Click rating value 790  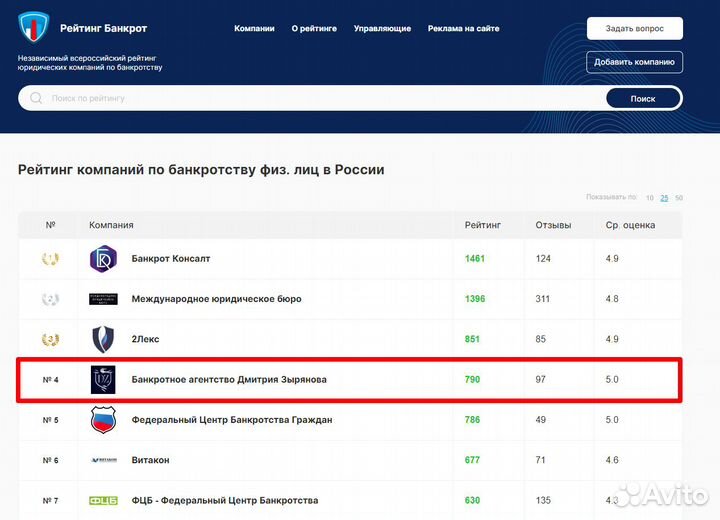coord(472,379)
